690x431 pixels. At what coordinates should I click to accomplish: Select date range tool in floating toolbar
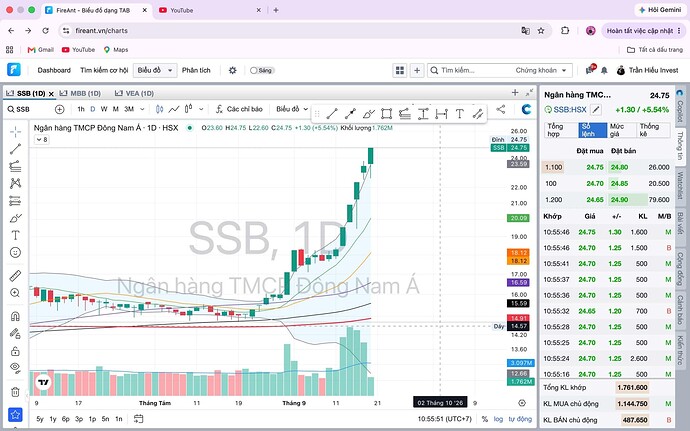(441, 114)
